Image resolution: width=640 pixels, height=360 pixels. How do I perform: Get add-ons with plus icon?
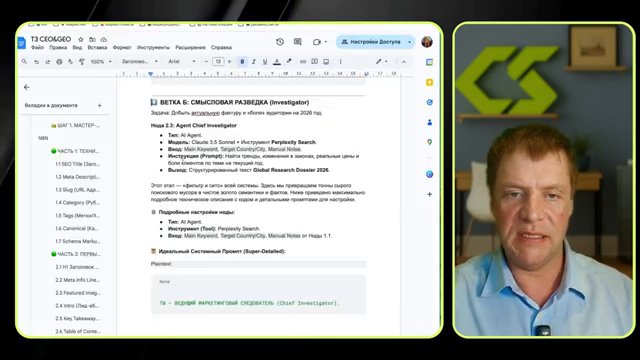[x=429, y=194]
